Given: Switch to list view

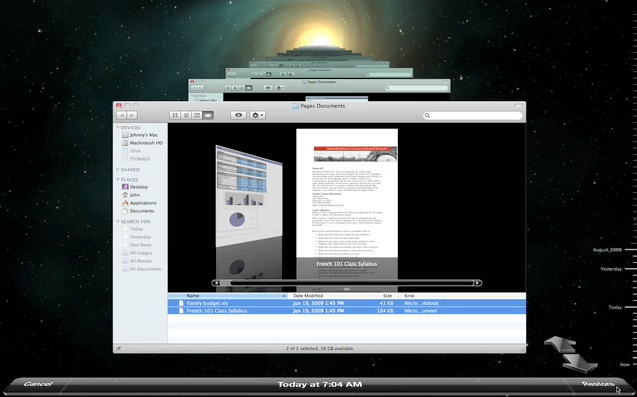Looking at the screenshot, I should pos(186,115).
